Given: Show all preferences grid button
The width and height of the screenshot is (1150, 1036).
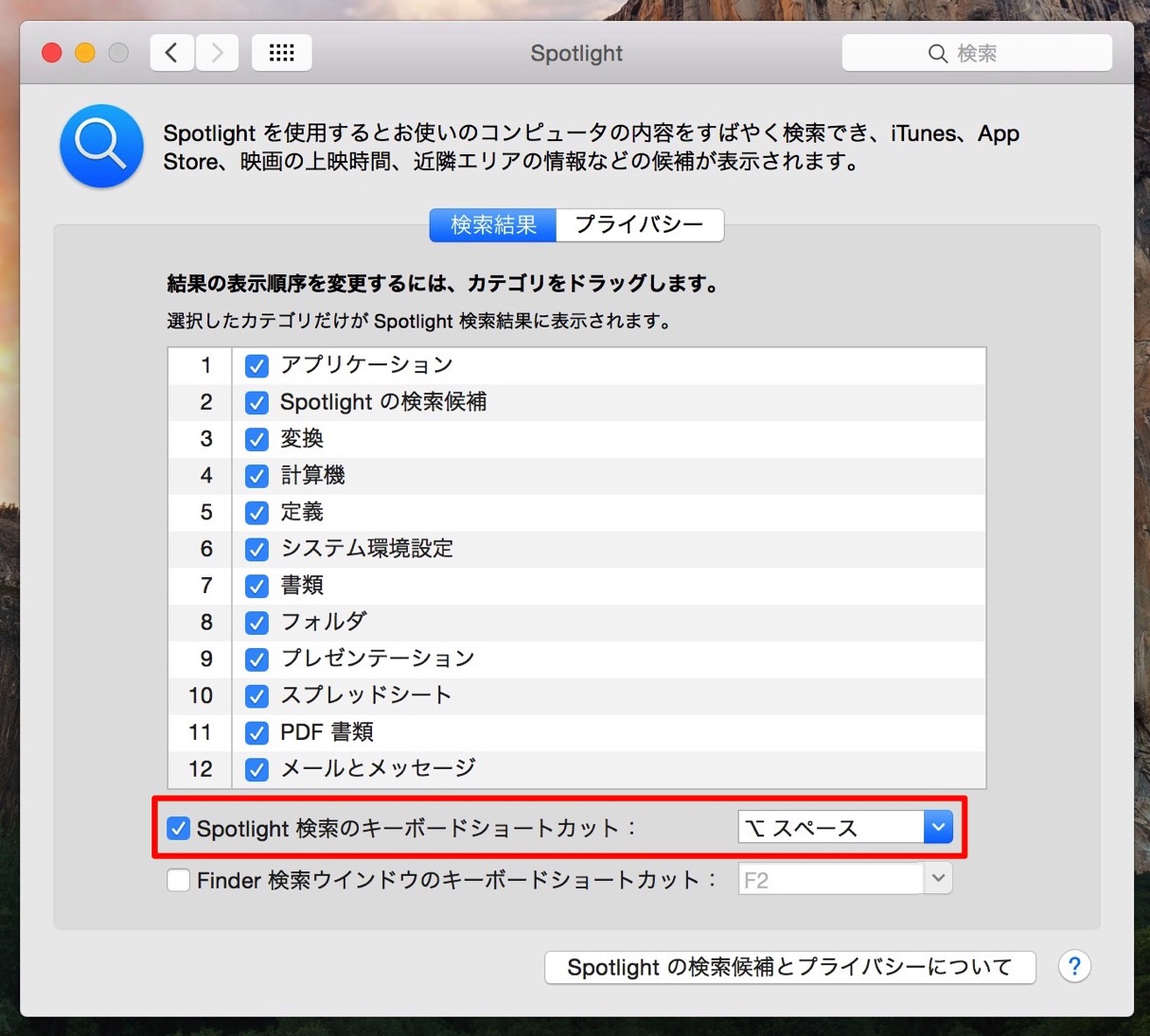Looking at the screenshot, I should (282, 53).
